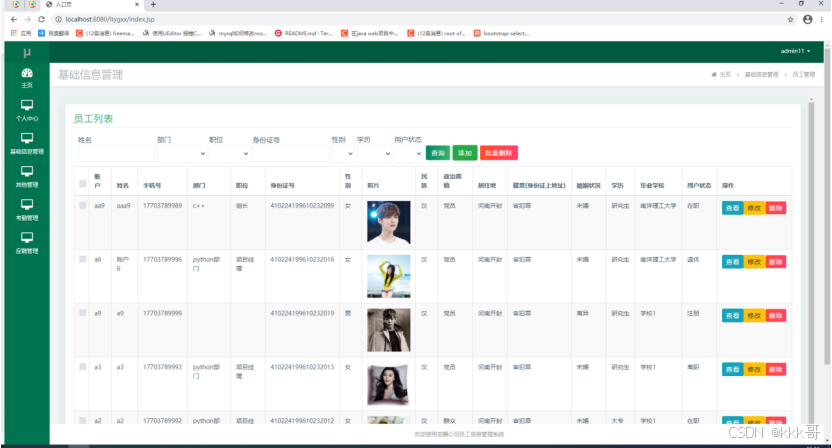Open README.md bookmark

point(304,33)
